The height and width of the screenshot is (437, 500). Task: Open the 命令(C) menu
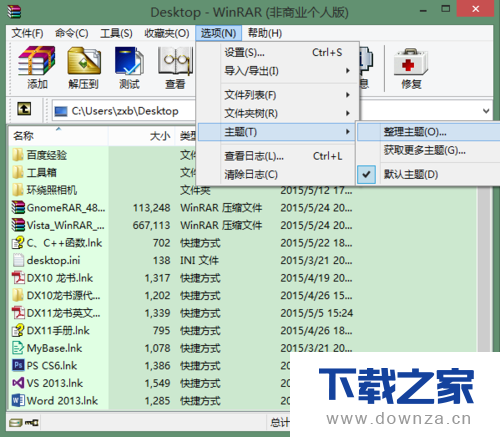tap(71, 33)
